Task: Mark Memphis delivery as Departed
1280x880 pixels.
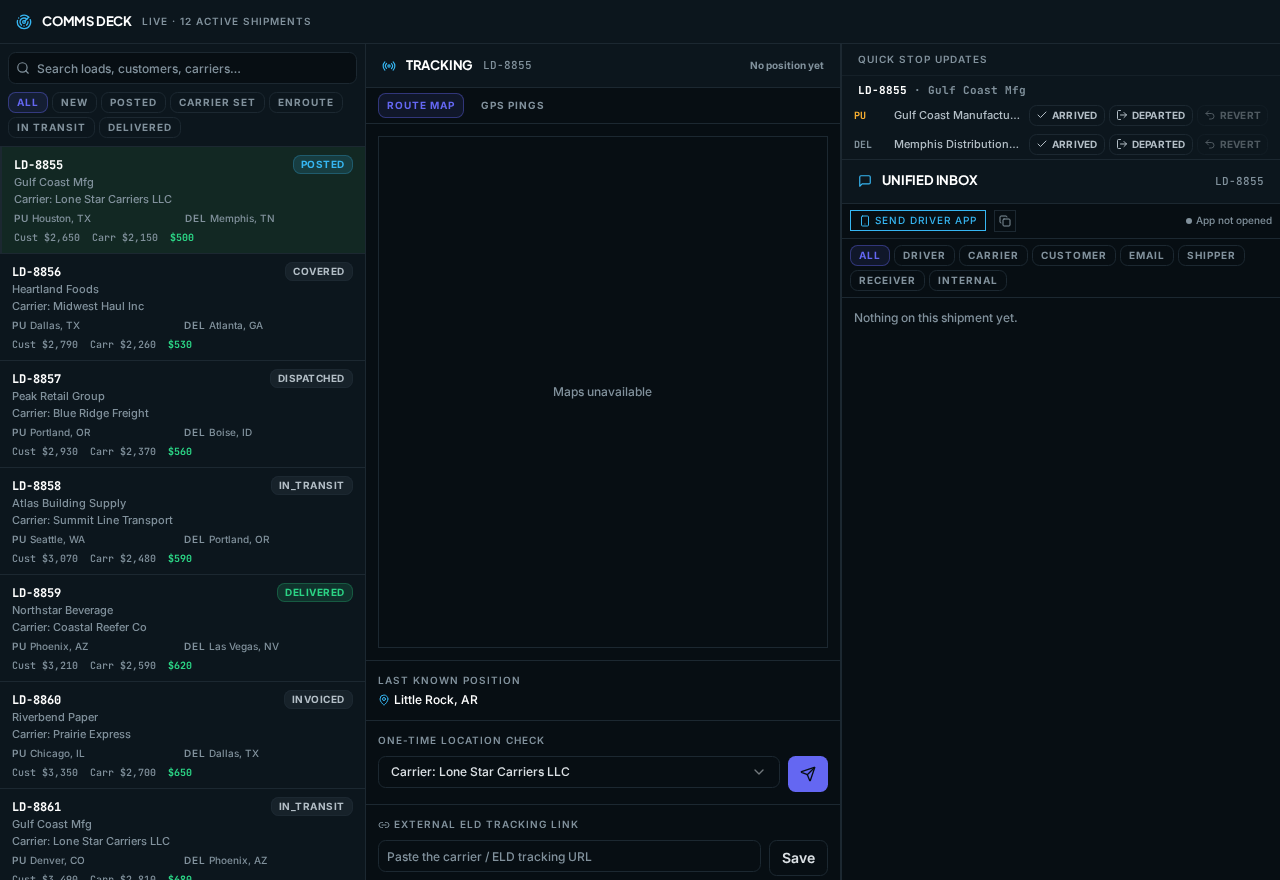Action: [x=1151, y=145]
